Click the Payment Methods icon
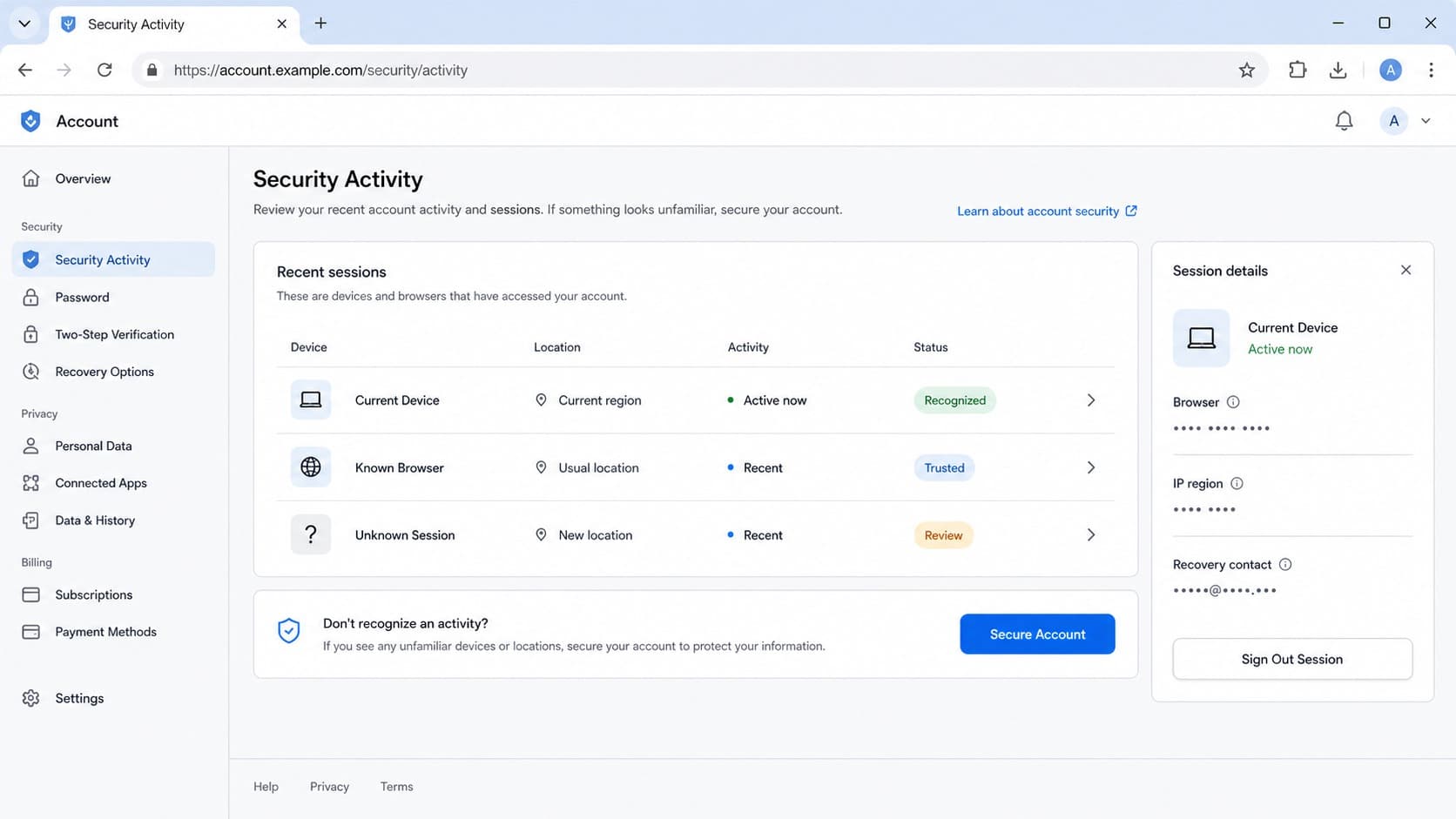Screen dimensions: 1456x819 coord(31,632)
